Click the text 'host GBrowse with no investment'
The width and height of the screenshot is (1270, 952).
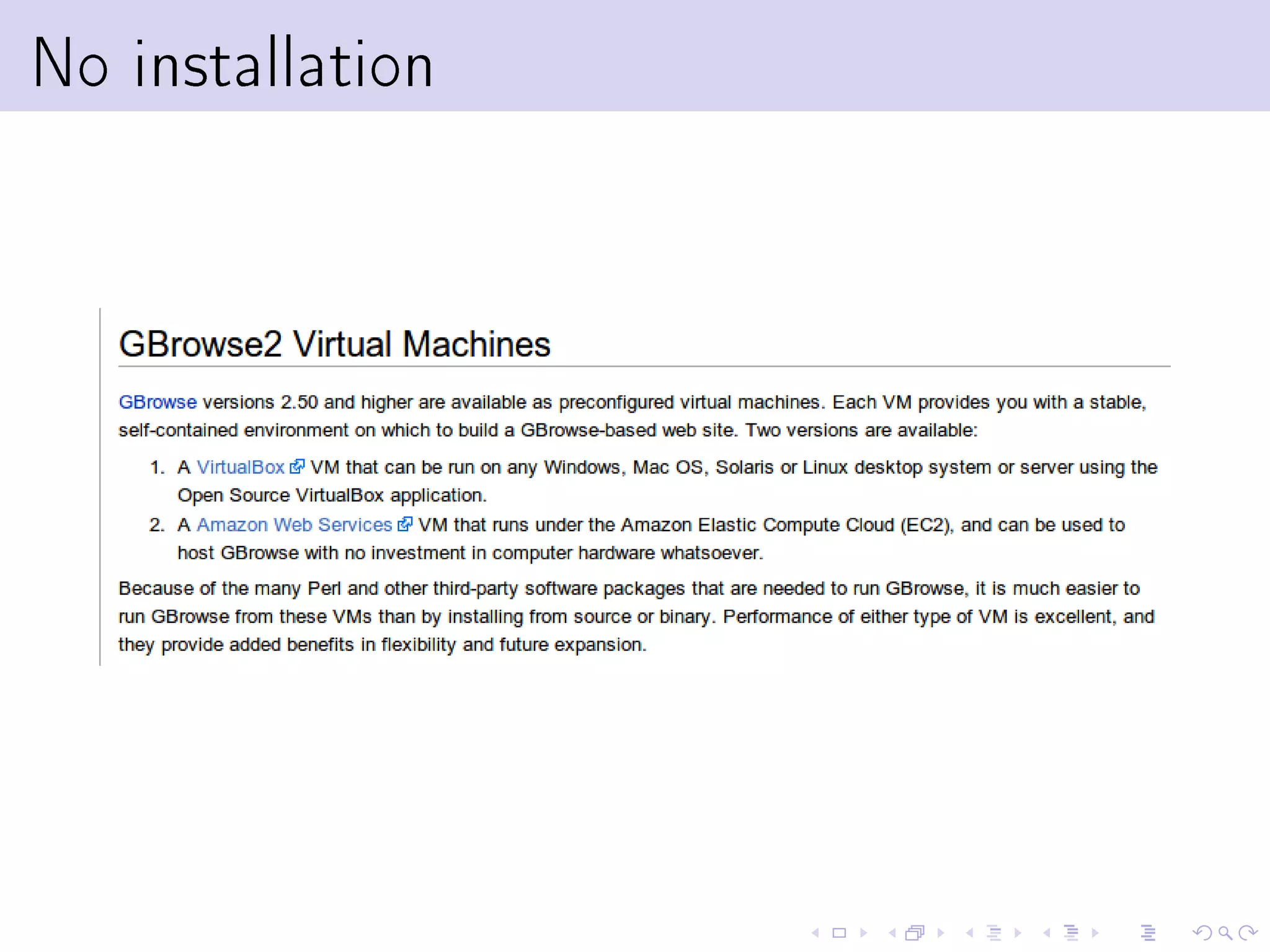click(x=322, y=553)
